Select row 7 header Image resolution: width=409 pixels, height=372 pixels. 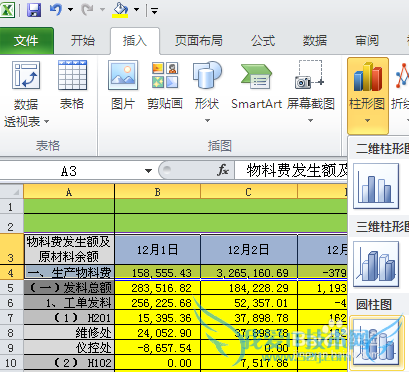coord(12,318)
